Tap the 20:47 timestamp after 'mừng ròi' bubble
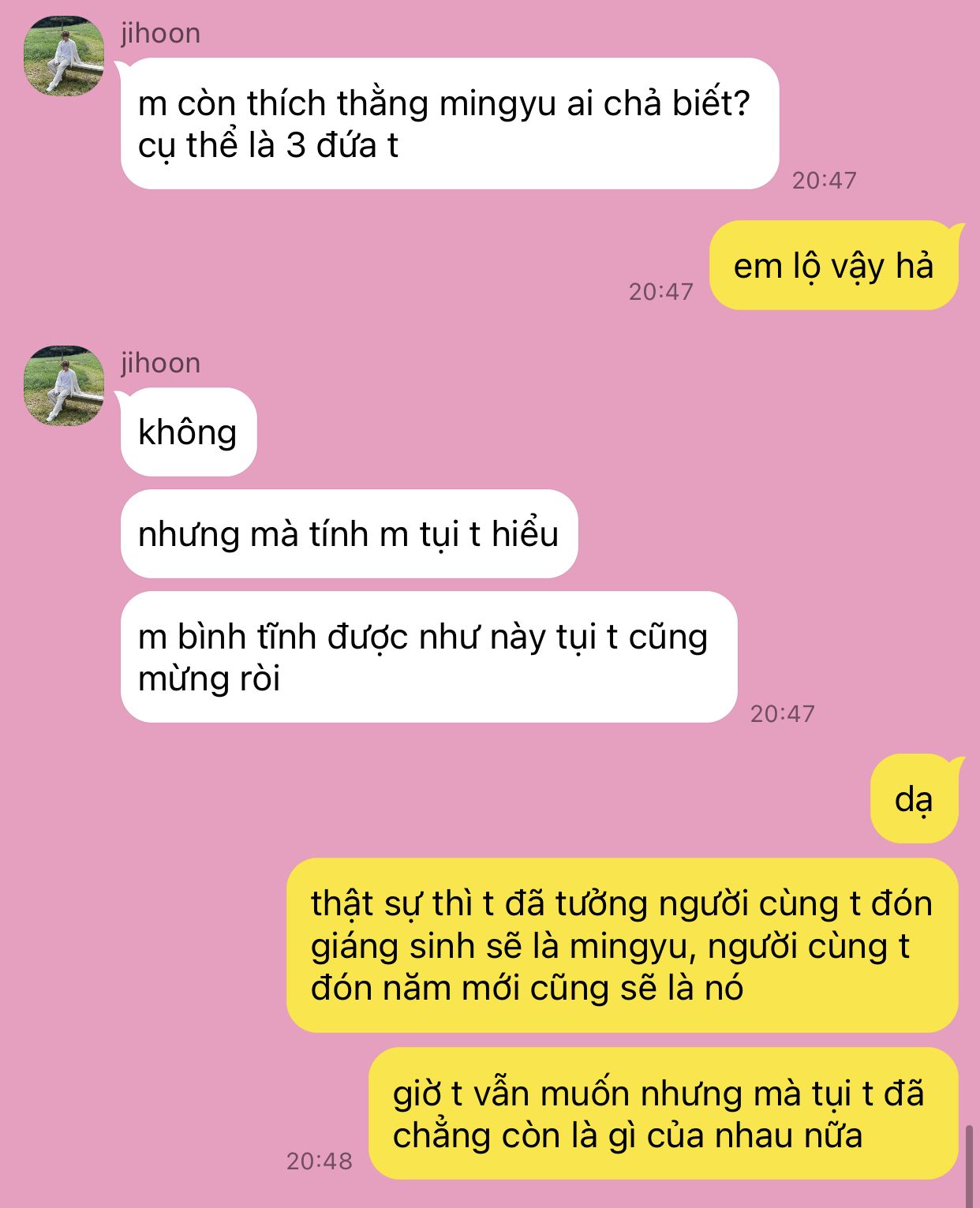This screenshot has height=1208, width=980. point(782,714)
